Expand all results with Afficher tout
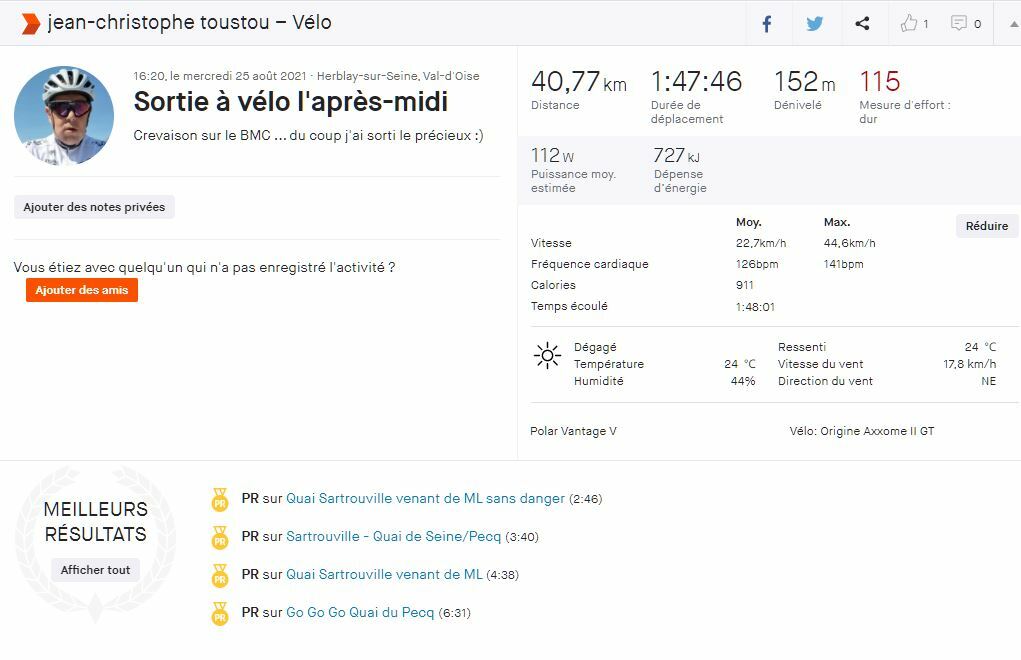Viewport: 1021px width, 660px height. tap(95, 570)
